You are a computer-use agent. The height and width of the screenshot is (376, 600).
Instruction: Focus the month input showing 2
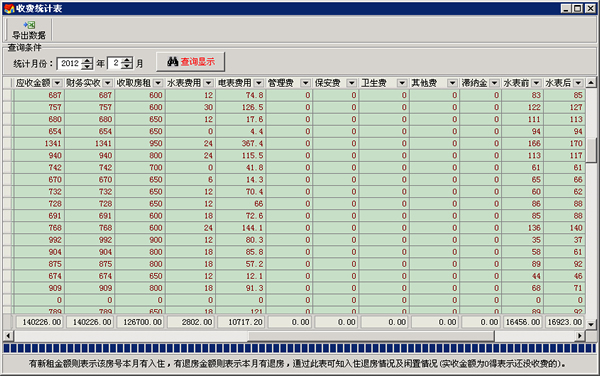115,63
